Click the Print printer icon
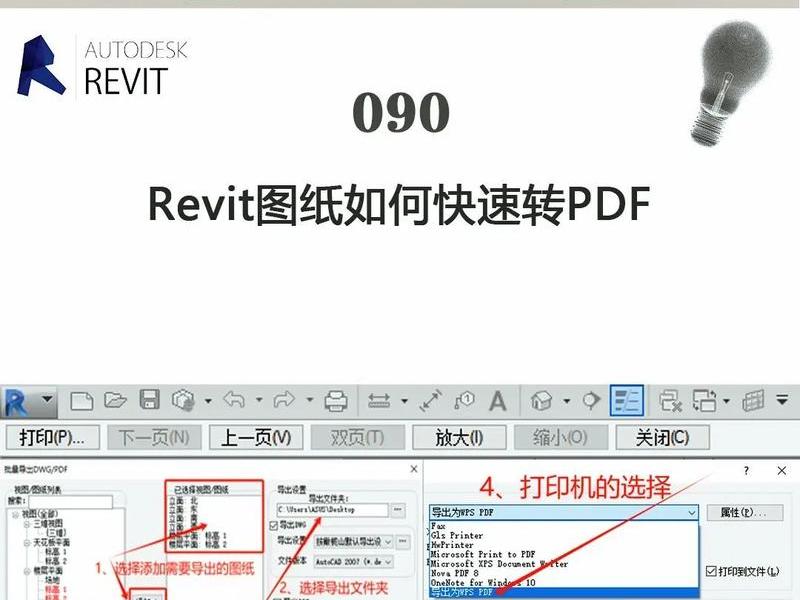 336,401
